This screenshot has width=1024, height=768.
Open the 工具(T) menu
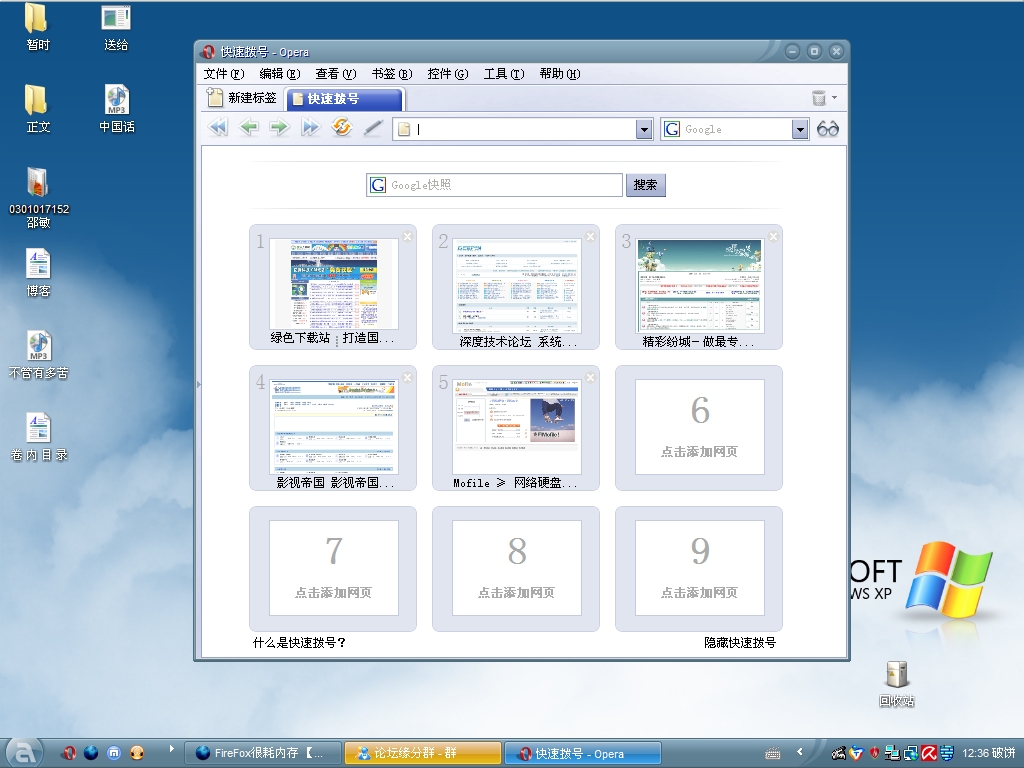pyautogui.click(x=504, y=74)
